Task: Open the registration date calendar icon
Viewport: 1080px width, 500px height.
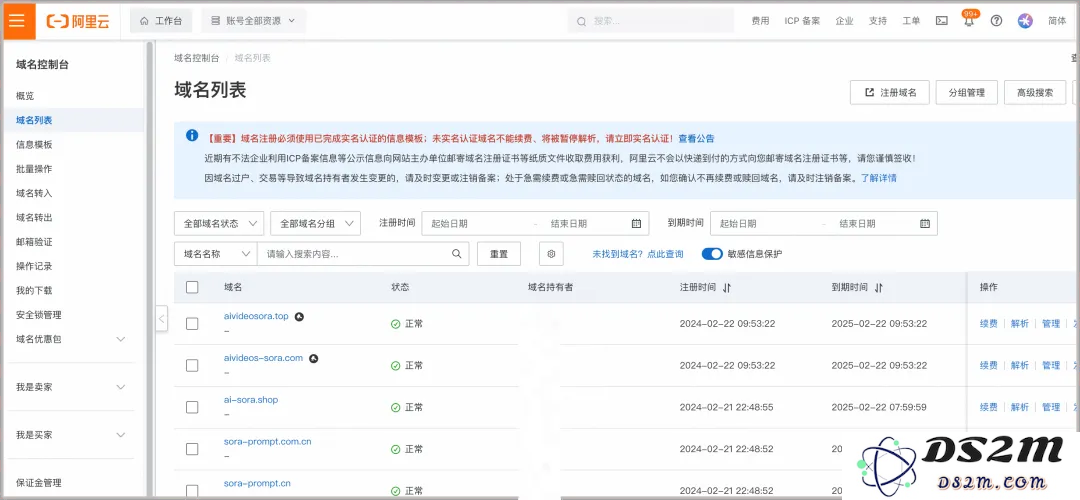Action: [636, 223]
